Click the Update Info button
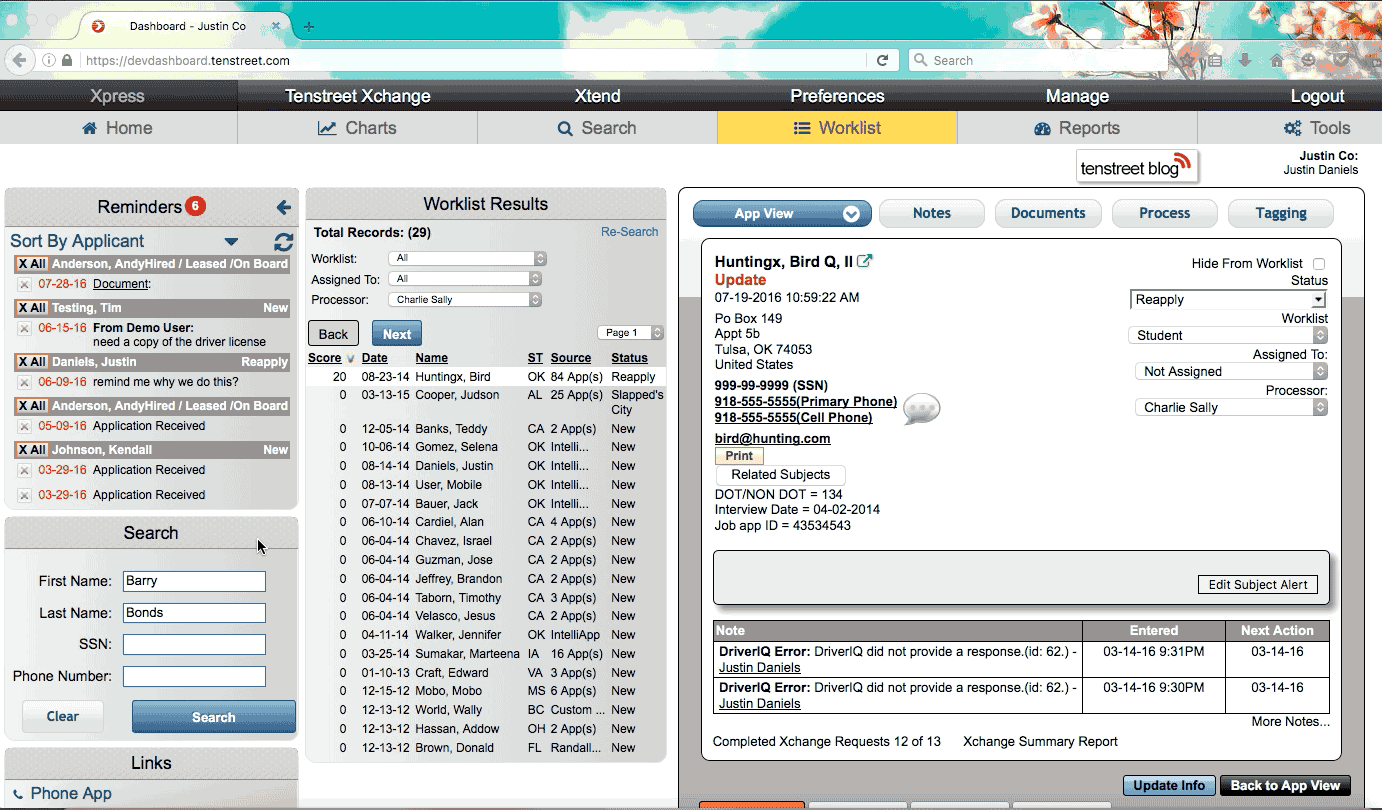This screenshot has height=810, width=1382. click(1169, 785)
